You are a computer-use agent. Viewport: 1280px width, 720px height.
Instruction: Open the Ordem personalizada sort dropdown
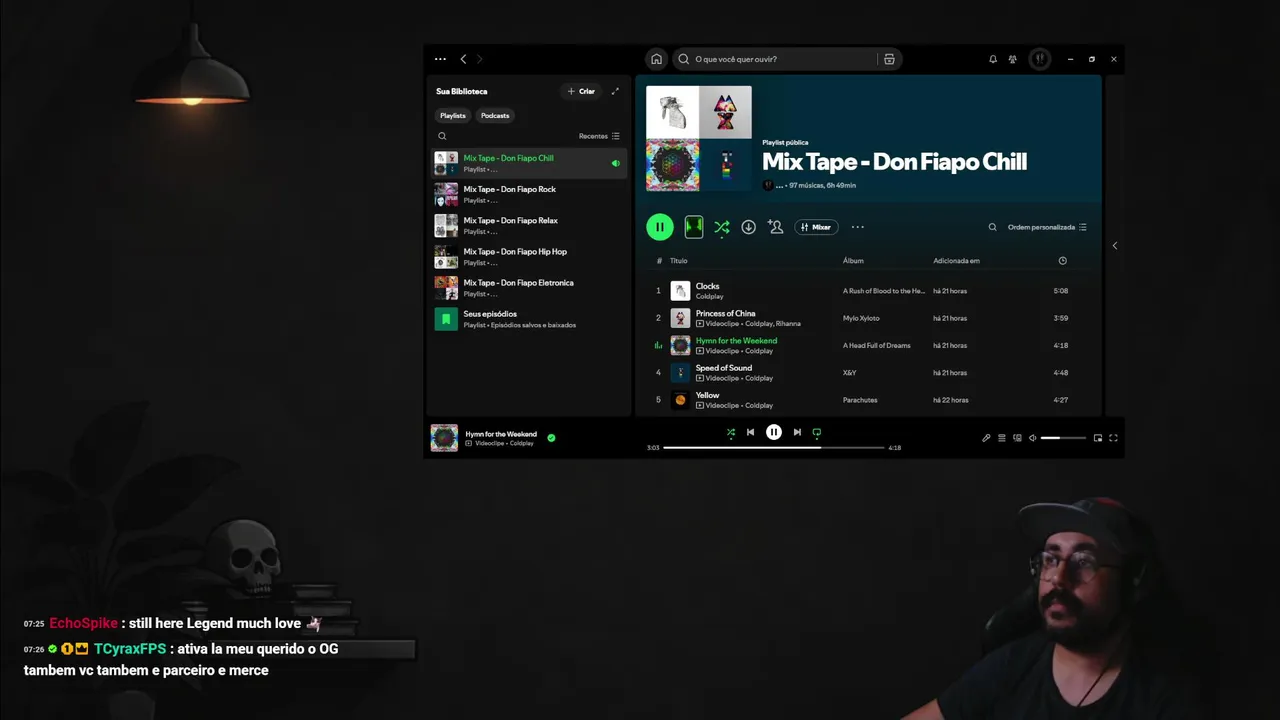coord(1047,227)
